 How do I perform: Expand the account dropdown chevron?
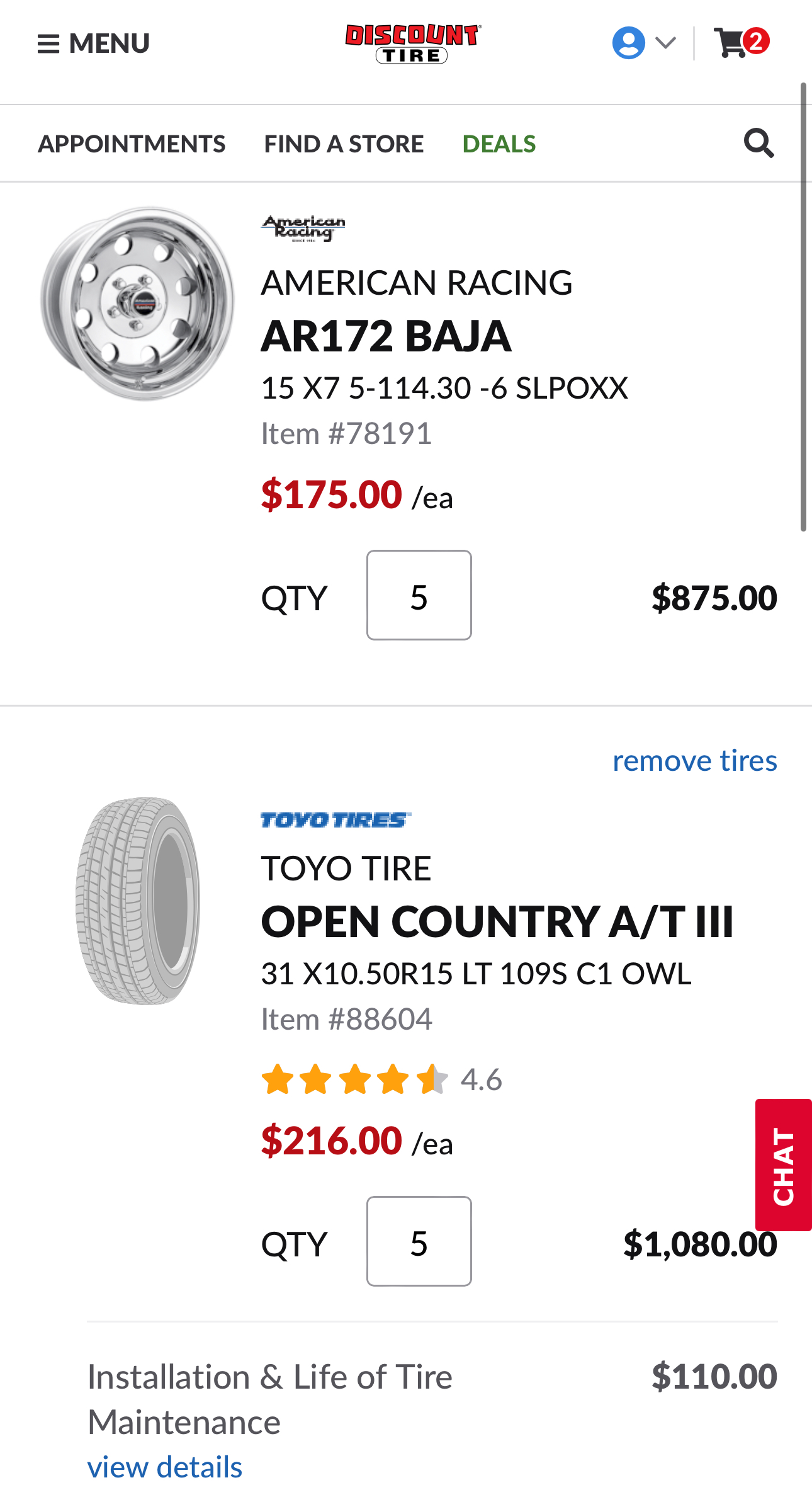click(x=665, y=43)
